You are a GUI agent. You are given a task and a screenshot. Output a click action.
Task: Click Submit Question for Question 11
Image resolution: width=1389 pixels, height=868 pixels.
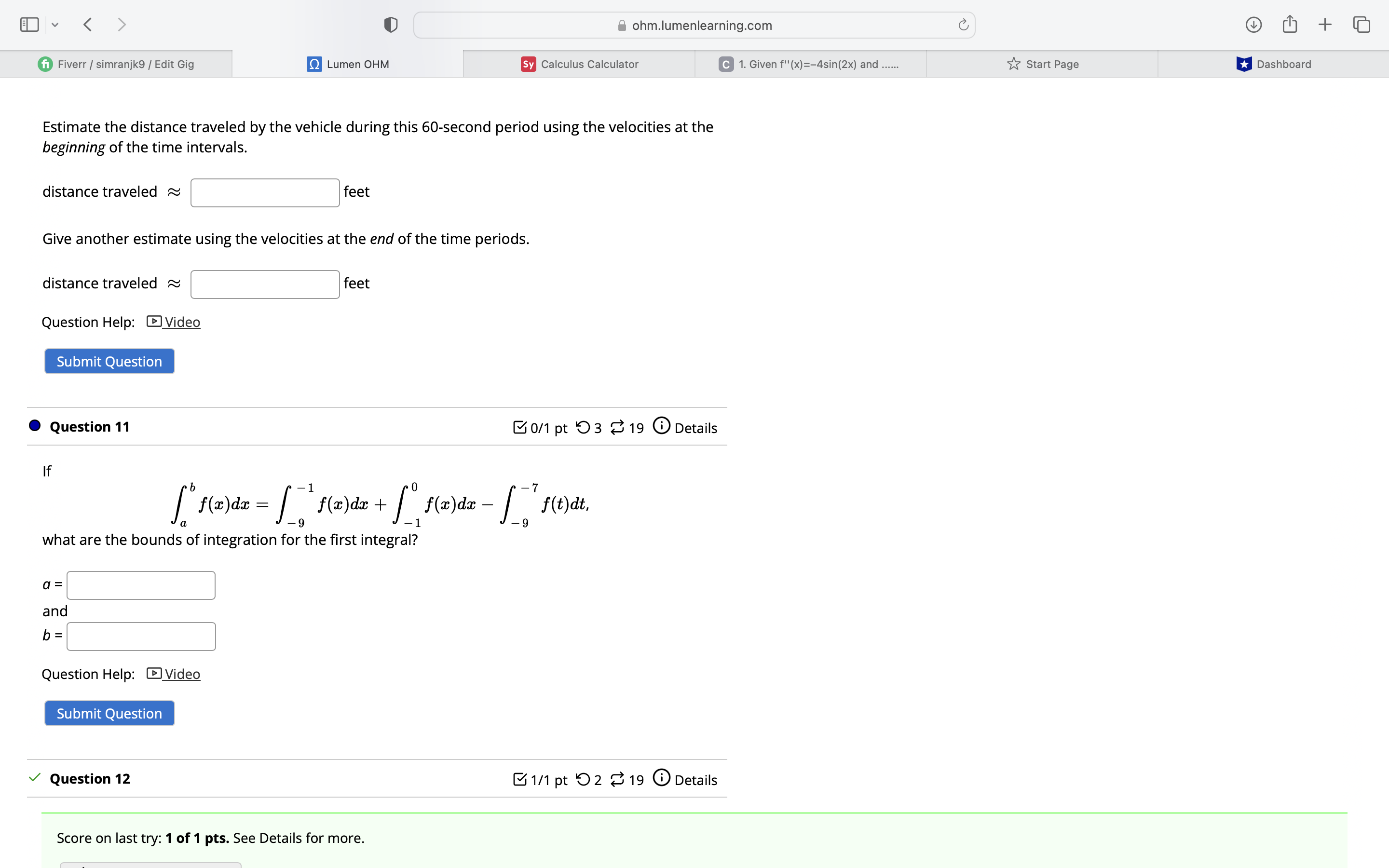(109, 713)
